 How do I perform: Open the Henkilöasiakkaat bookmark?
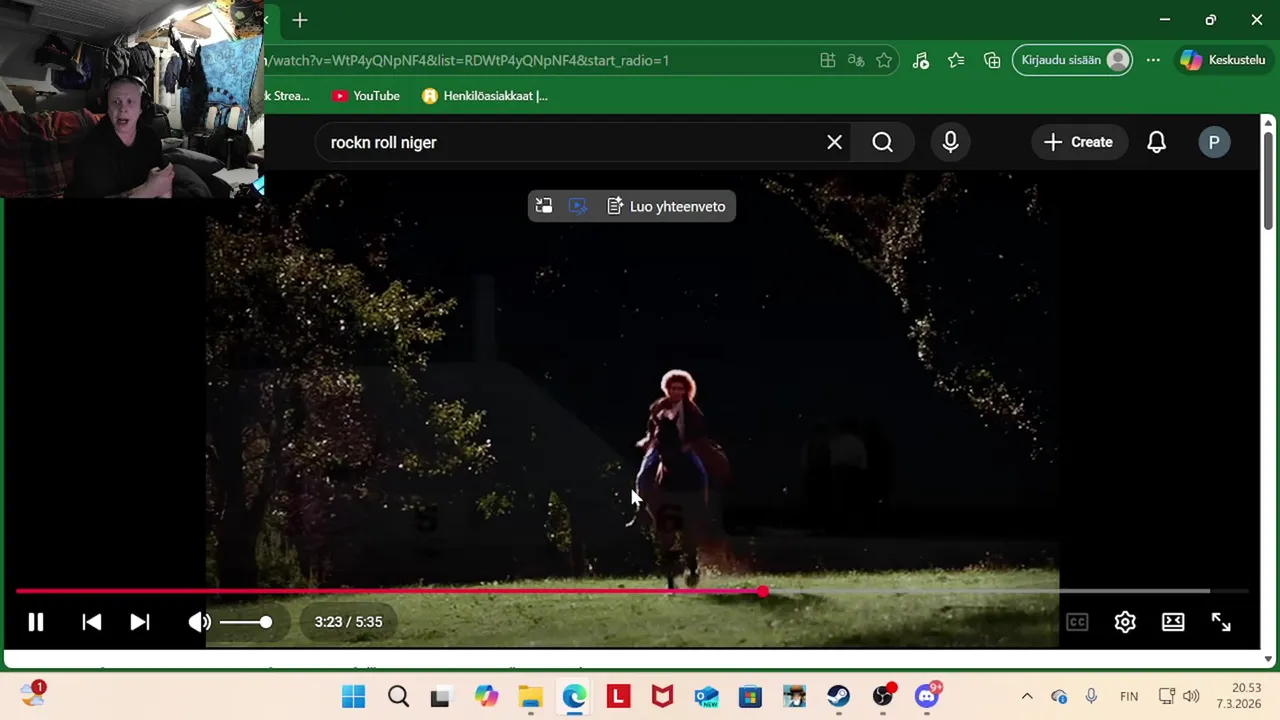click(485, 96)
